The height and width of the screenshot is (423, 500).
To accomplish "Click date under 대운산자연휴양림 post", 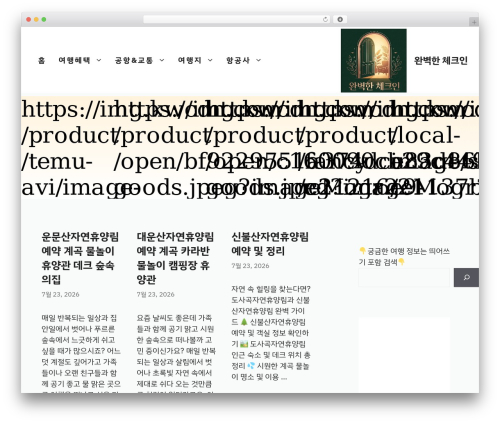I will (155, 294).
